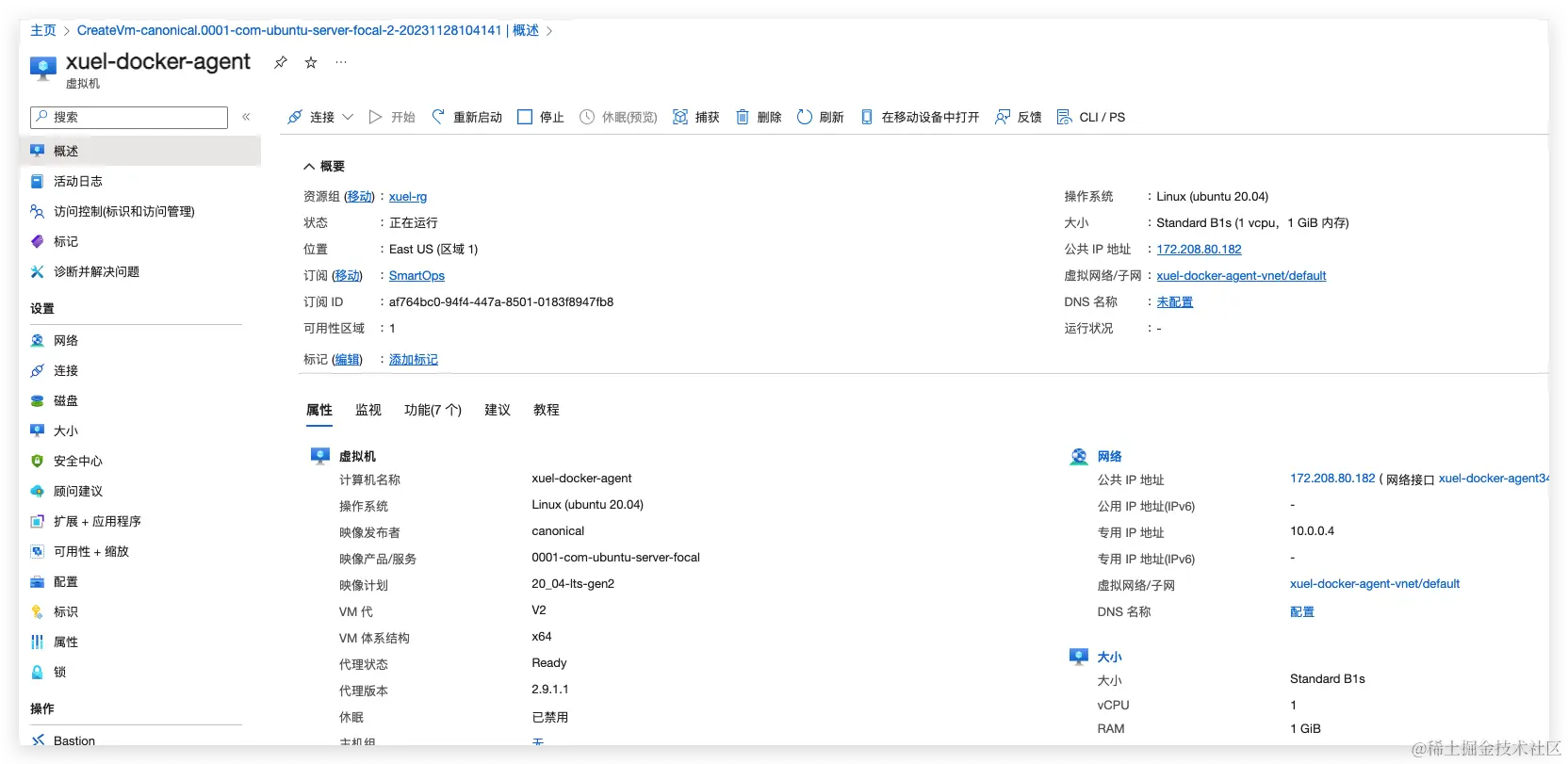1568x764 pixels.
Task: Click the 主页 breadcrumb
Action: [x=43, y=30]
